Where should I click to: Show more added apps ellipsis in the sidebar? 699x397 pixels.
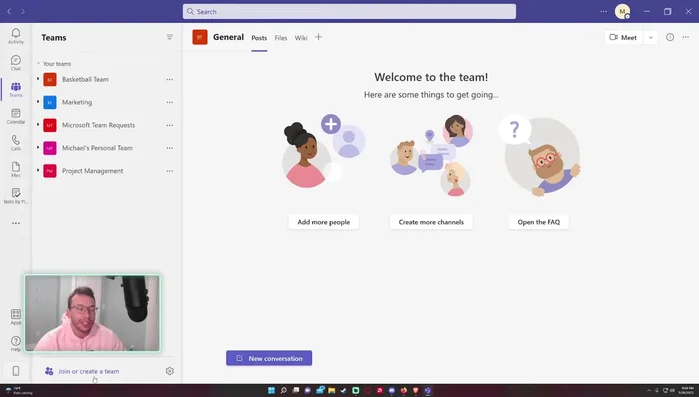[16, 223]
